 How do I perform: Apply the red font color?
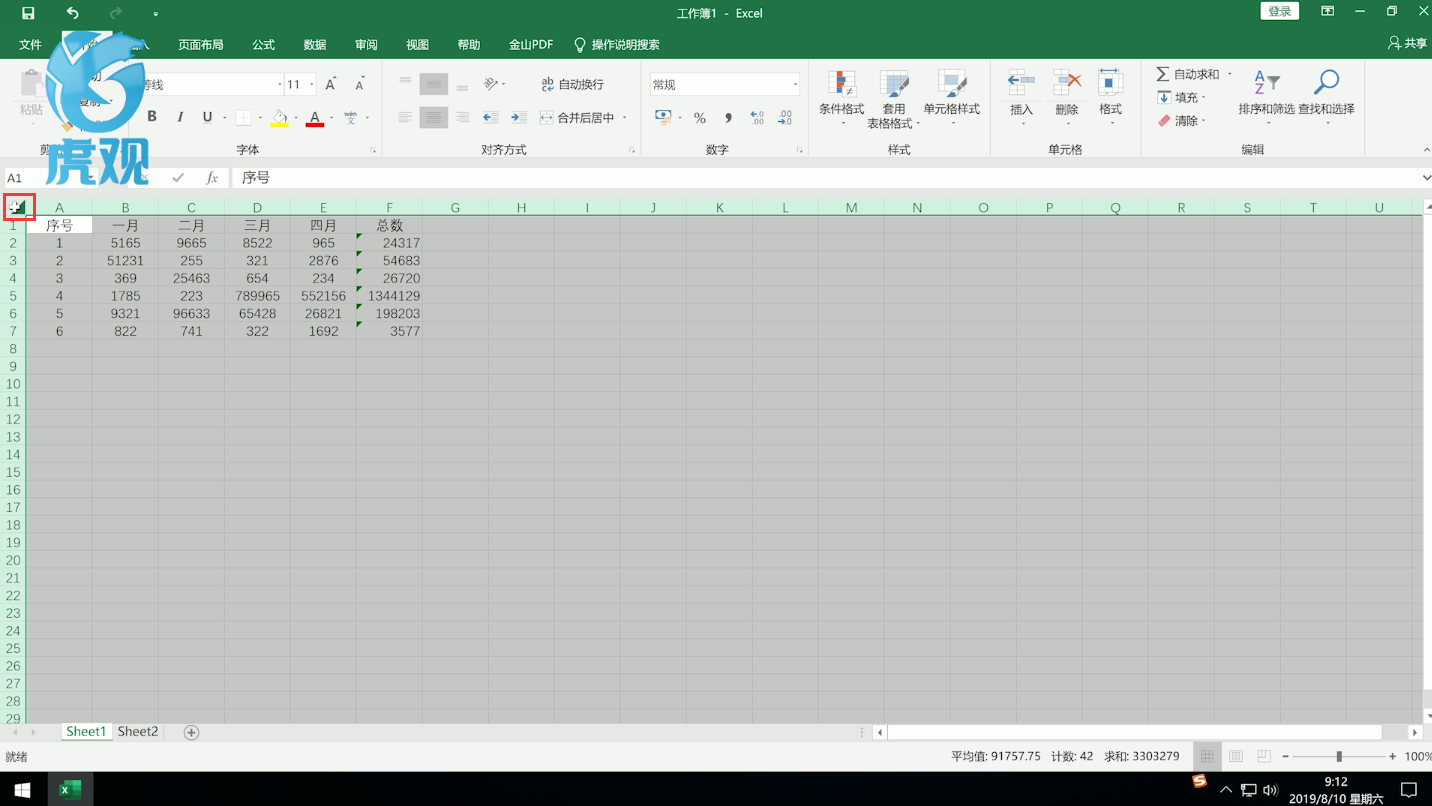[315, 118]
